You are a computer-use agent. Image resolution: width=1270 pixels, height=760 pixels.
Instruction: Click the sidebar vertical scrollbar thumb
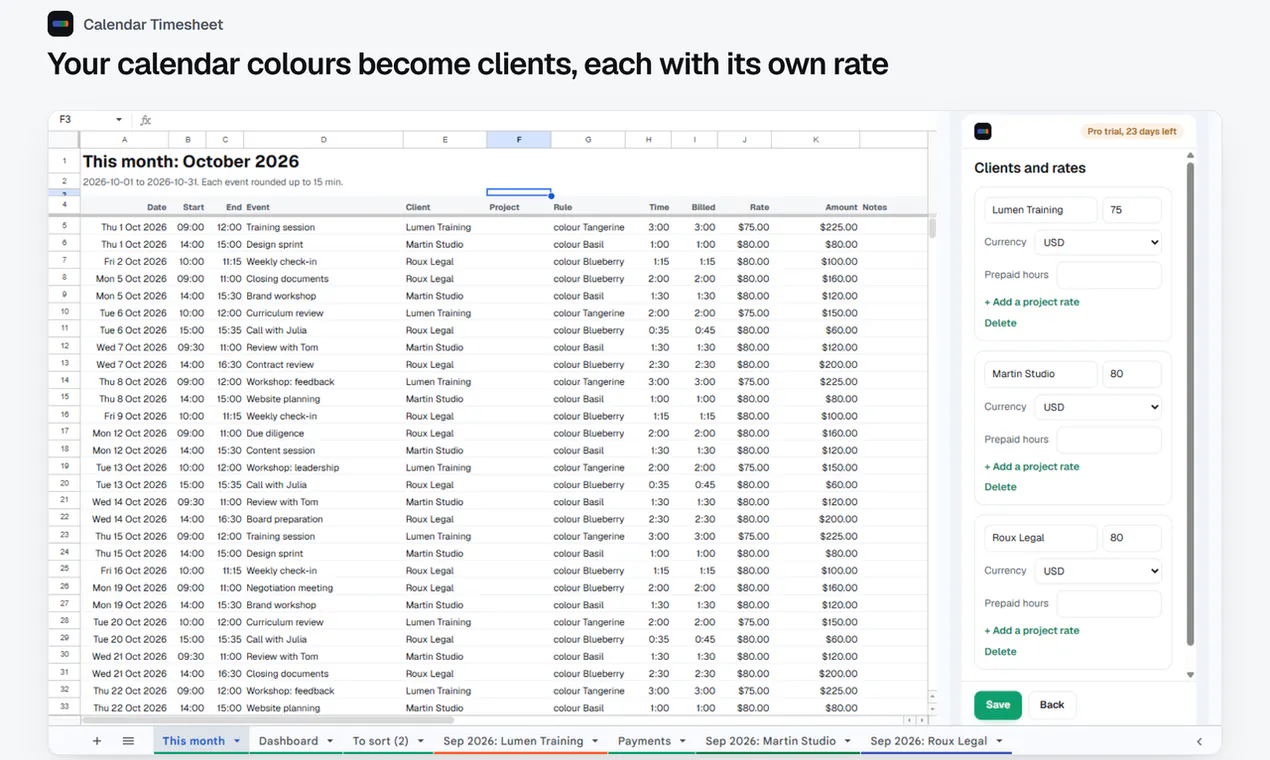tap(1190, 405)
